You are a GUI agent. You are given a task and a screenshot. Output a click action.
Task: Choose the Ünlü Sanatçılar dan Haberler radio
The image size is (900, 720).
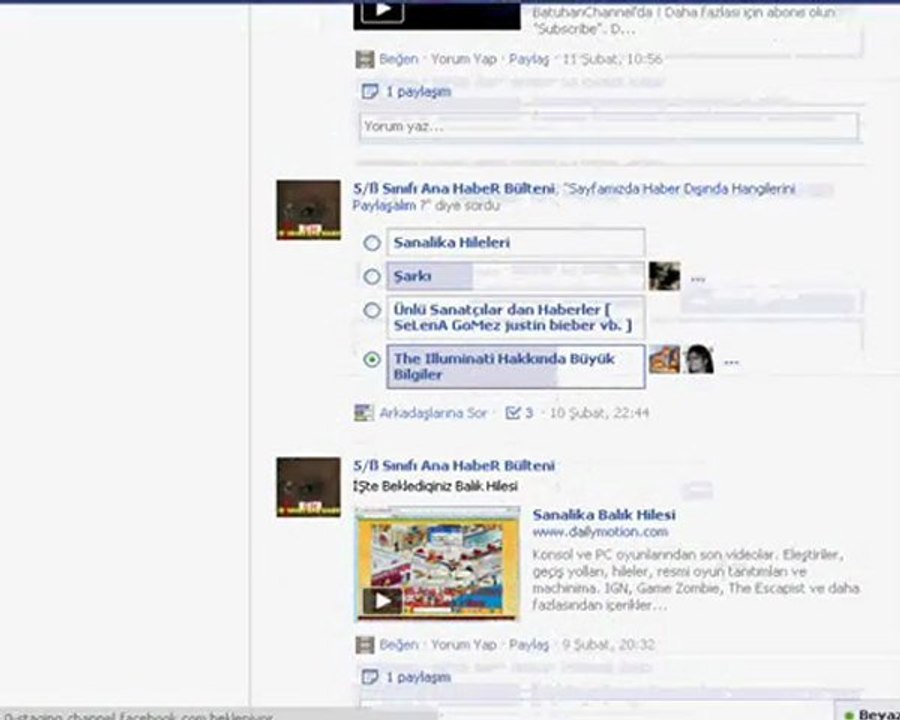[372, 311]
